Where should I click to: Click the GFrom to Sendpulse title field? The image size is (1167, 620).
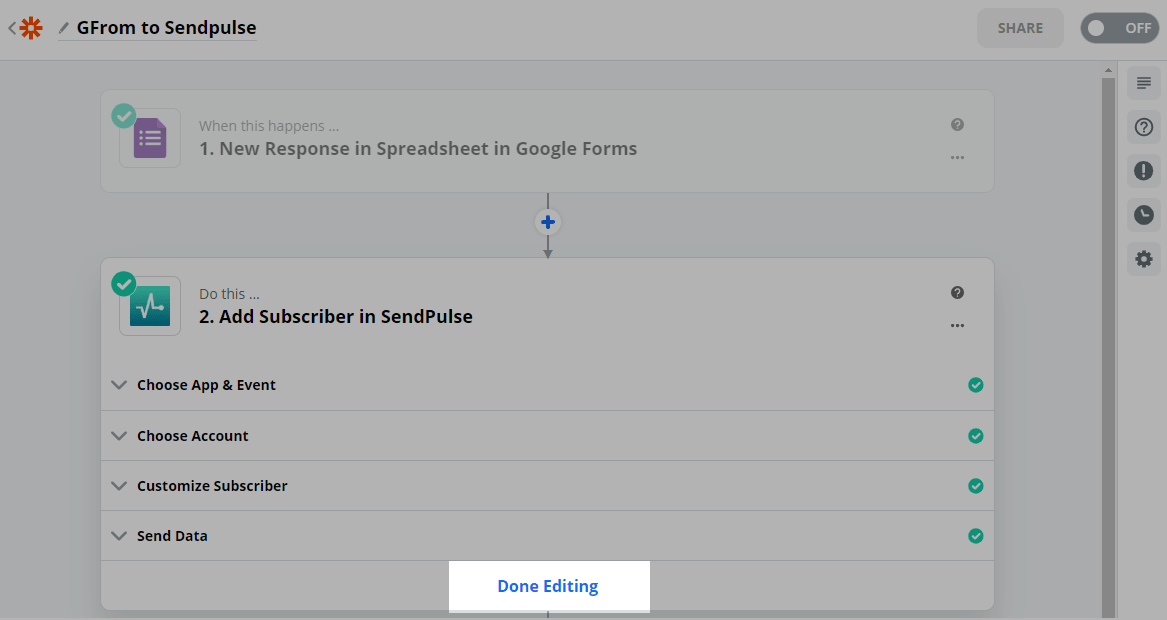click(166, 28)
